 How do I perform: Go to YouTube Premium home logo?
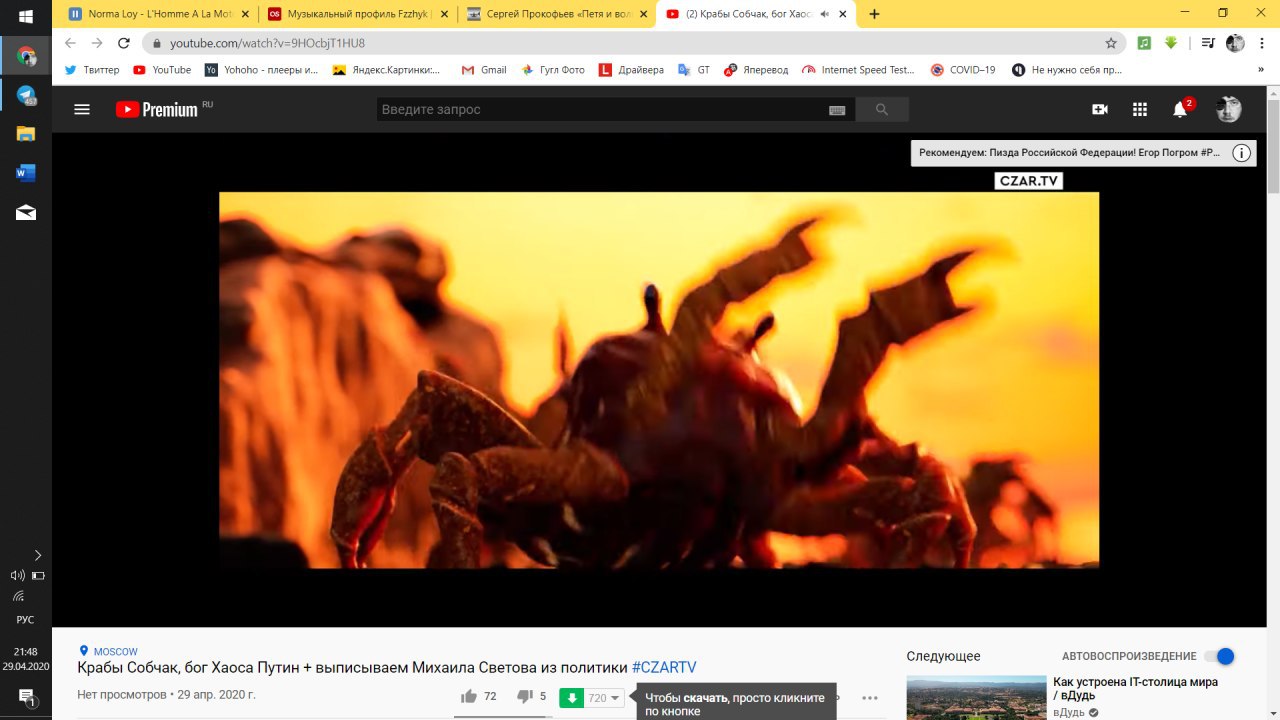[x=157, y=109]
